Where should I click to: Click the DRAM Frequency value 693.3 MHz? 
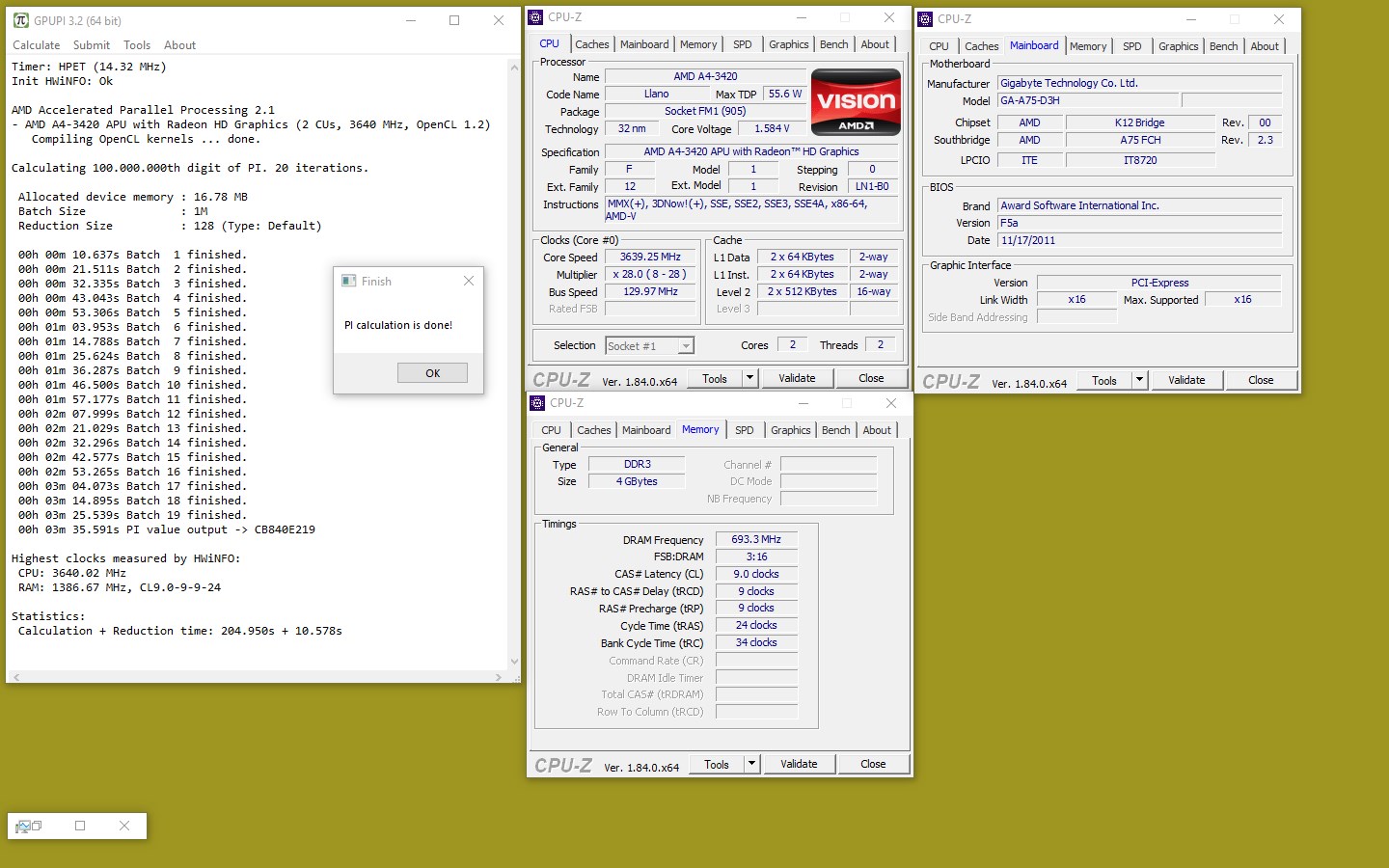point(756,540)
